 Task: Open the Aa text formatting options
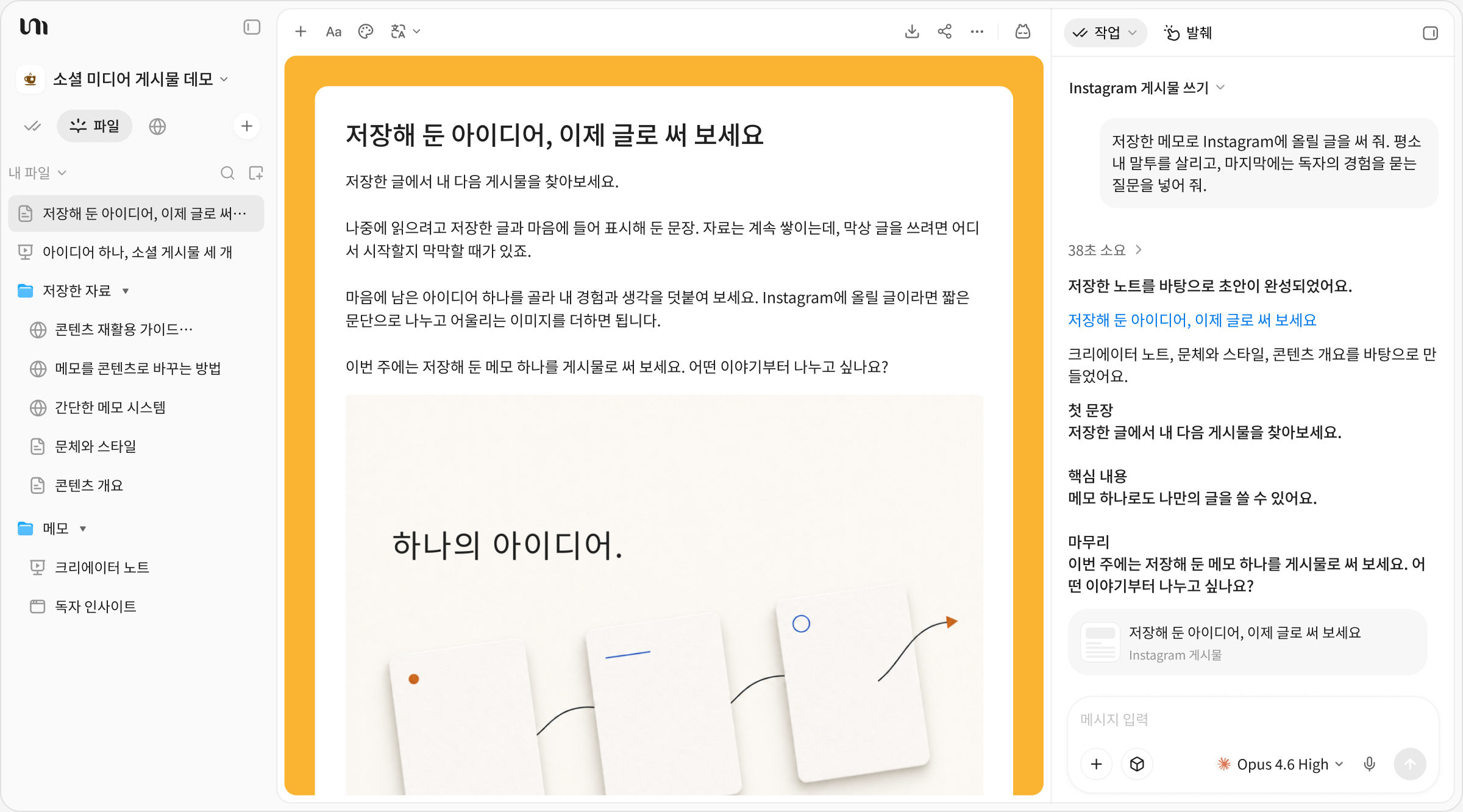pos(333,32)
